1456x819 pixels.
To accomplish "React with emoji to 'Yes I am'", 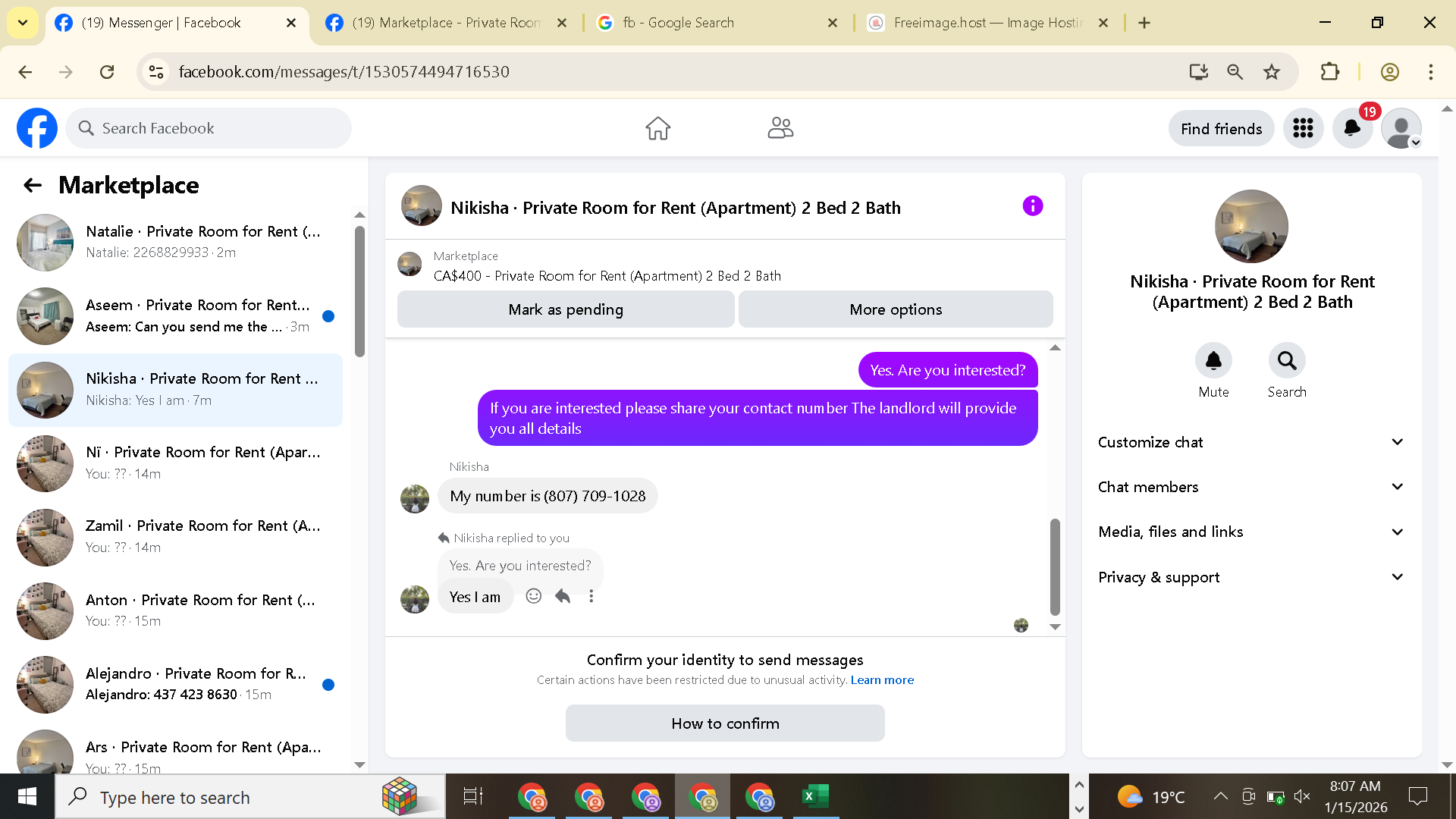I will point(534,597).
